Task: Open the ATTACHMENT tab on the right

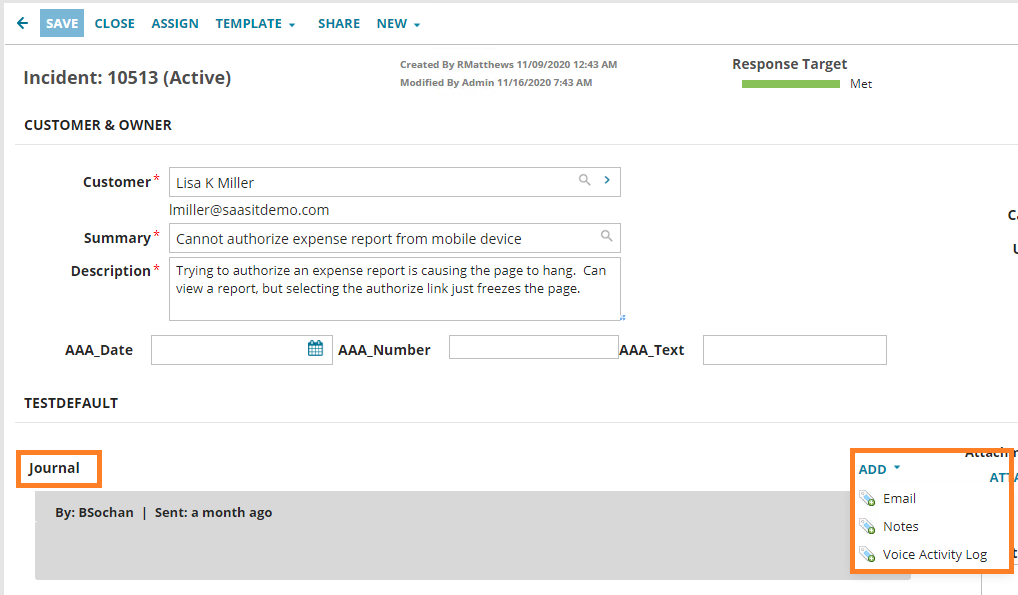Action: (x=1005, y=477)
